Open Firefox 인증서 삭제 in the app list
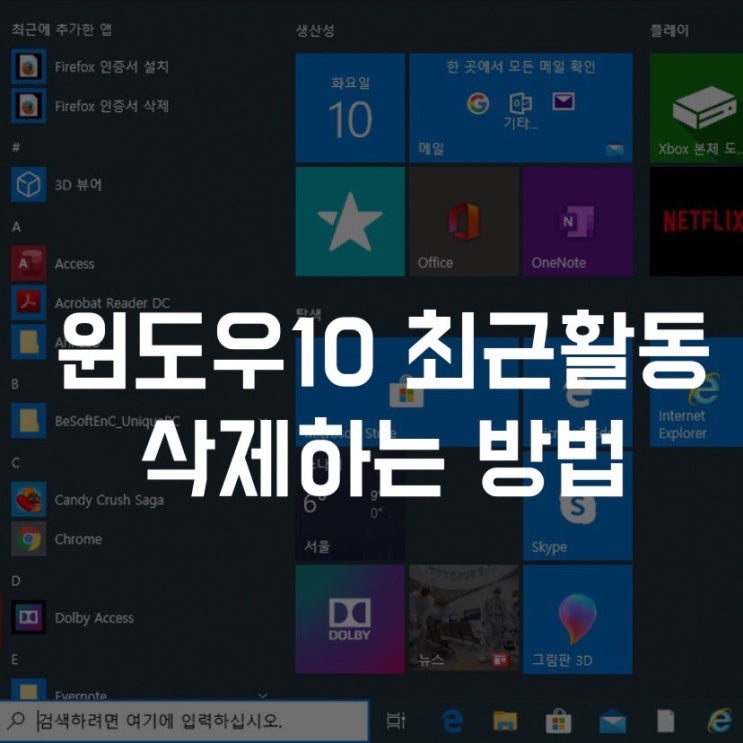The width and height of the screenshot is (743, 743). tap(90, 106)
